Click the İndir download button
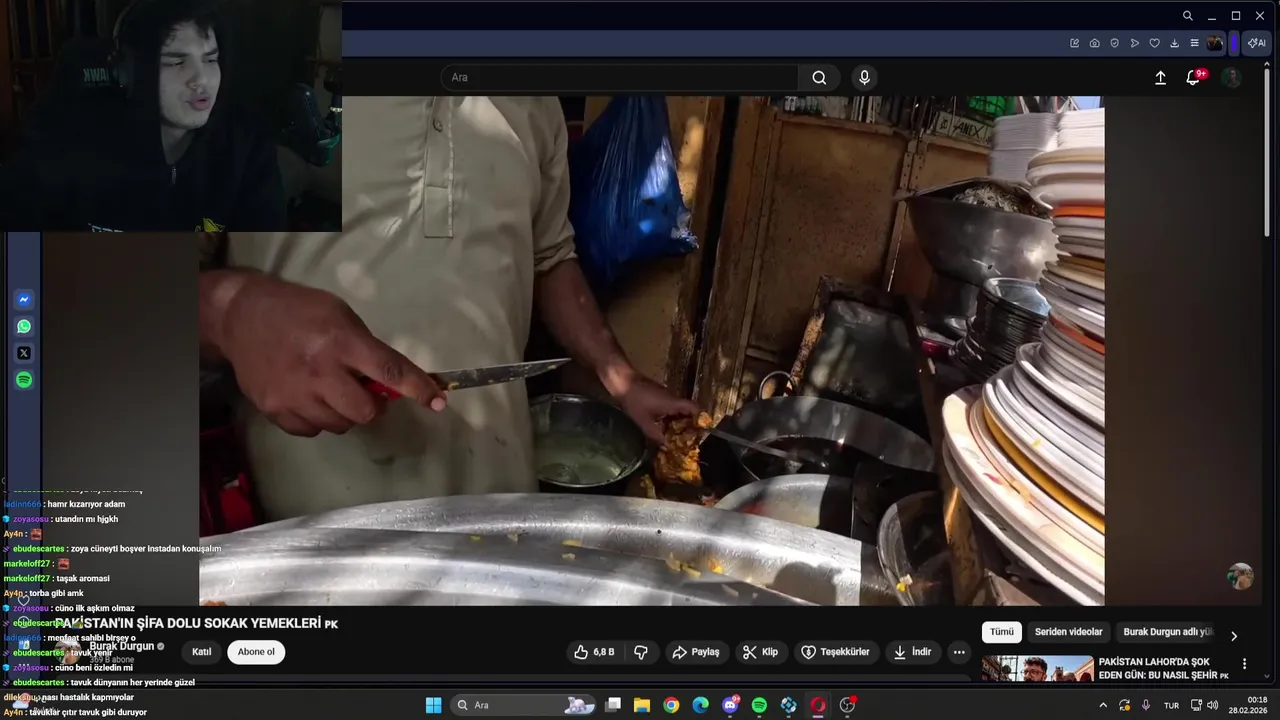Screen dimensions: 1280x720 tap(912, 652)
